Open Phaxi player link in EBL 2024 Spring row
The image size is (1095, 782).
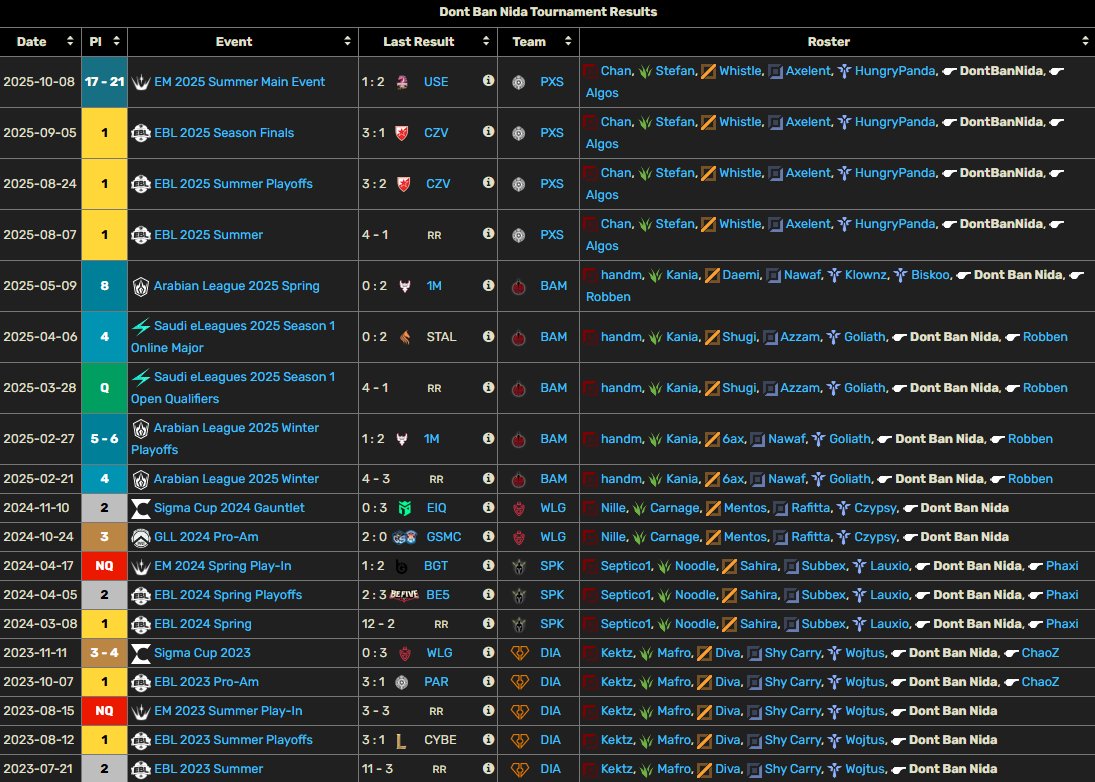(x=1062, y=624)
